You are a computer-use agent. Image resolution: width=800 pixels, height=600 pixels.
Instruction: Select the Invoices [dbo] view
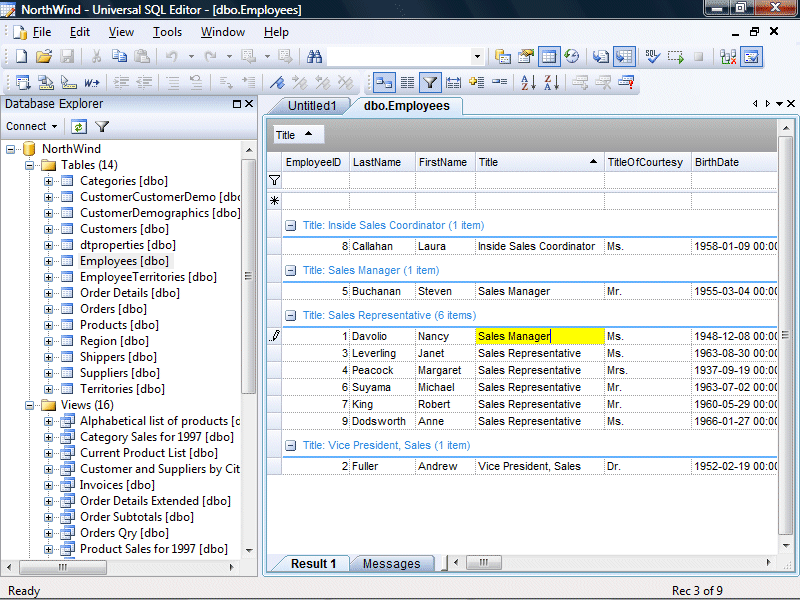[x=117, y=485]
